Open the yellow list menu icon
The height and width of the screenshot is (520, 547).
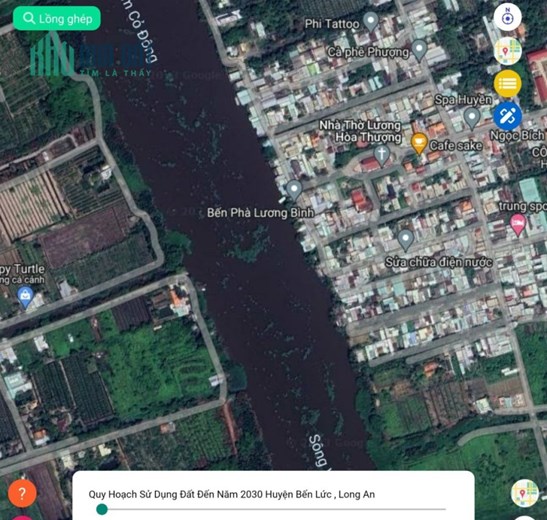508,84
